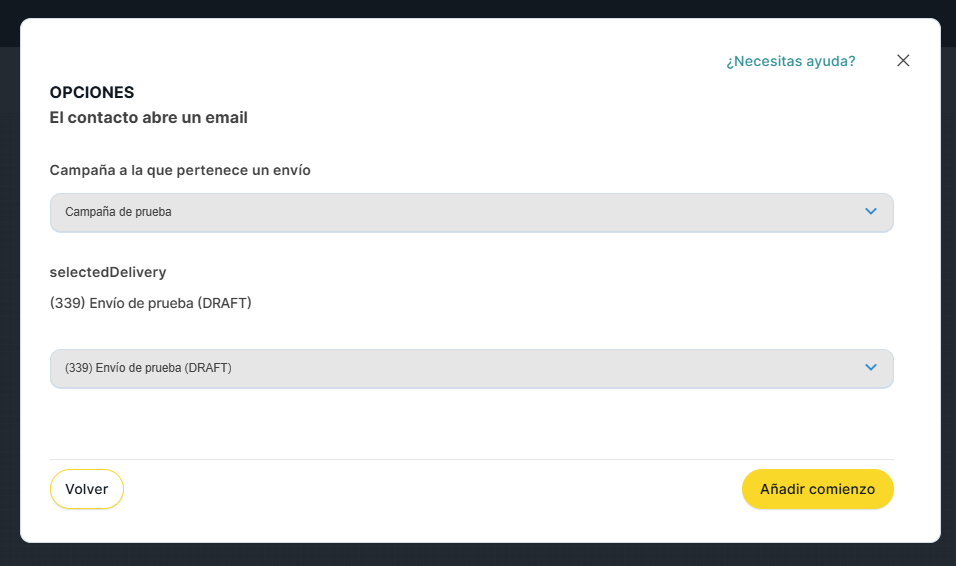
Task: Expand the delivery dropdown blue chevron arrow
Action: (870, 368)
